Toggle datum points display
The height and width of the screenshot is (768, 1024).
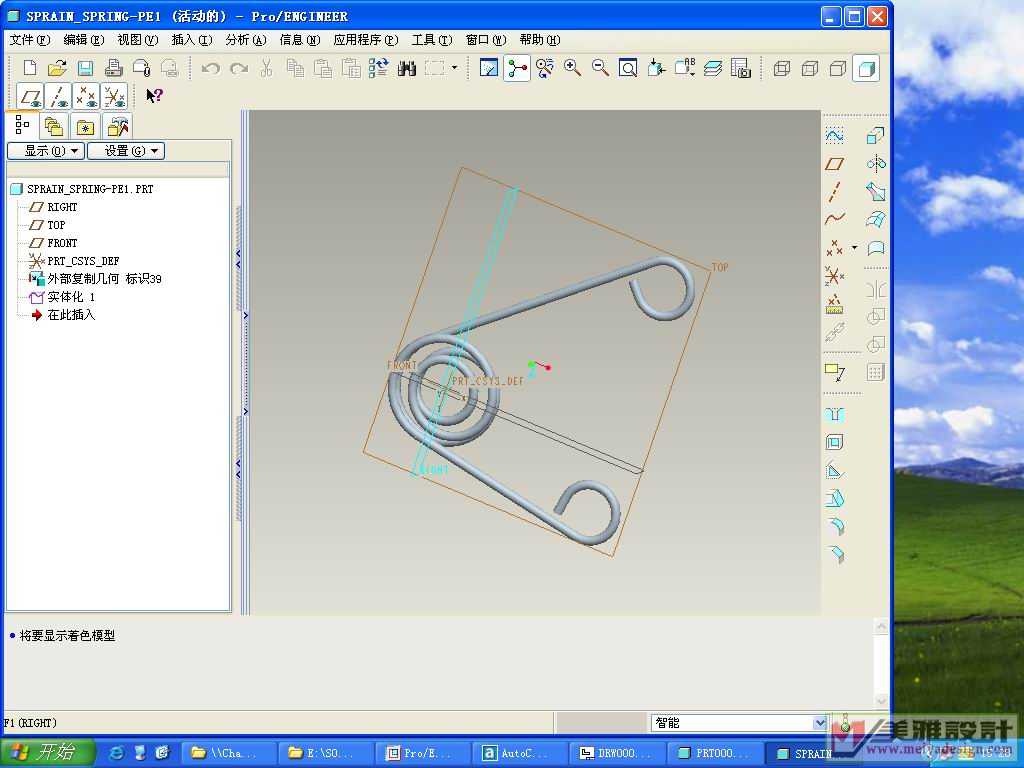click(x=86, y=97)
